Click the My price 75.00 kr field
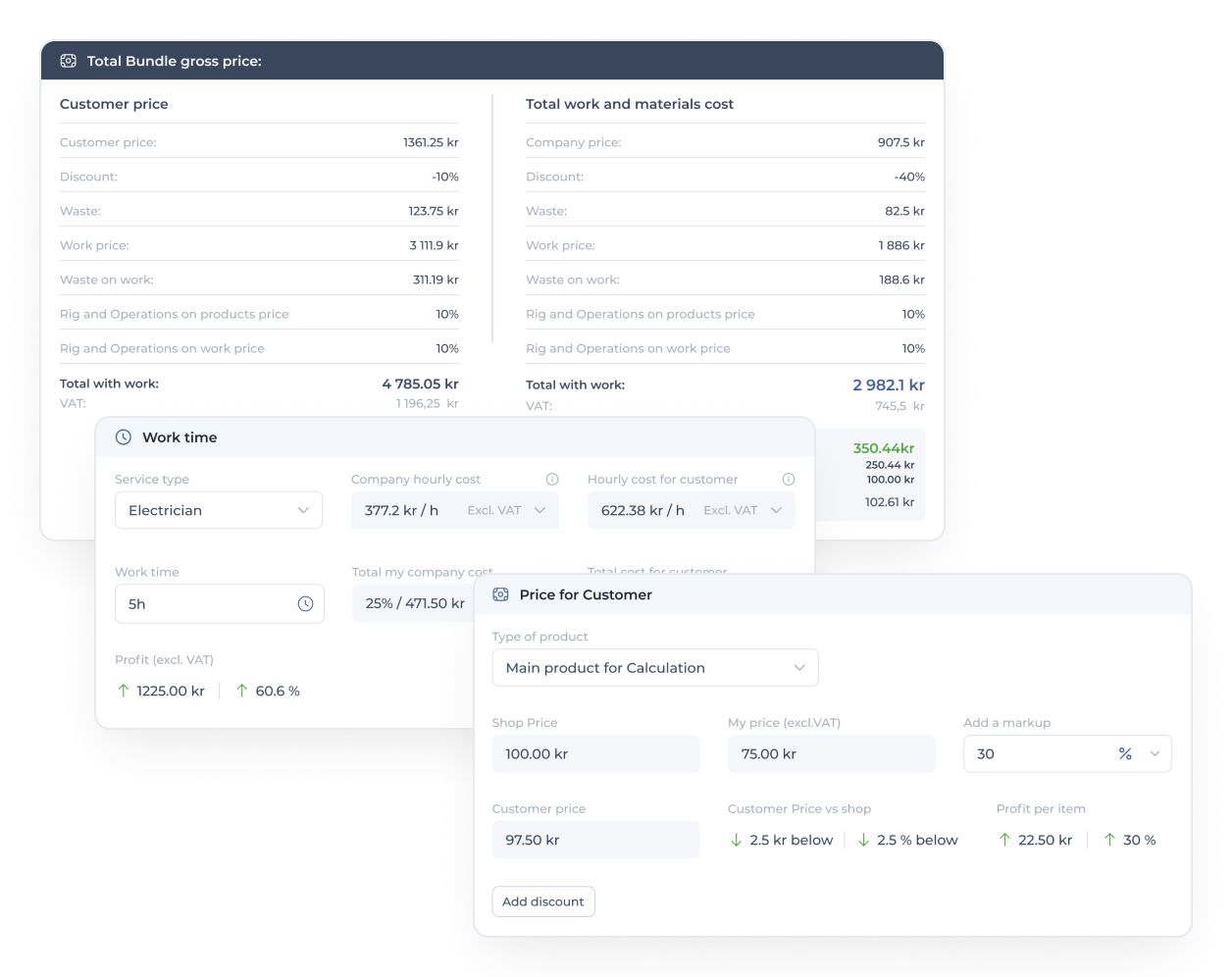1232x977 pixels. point(832,753)
